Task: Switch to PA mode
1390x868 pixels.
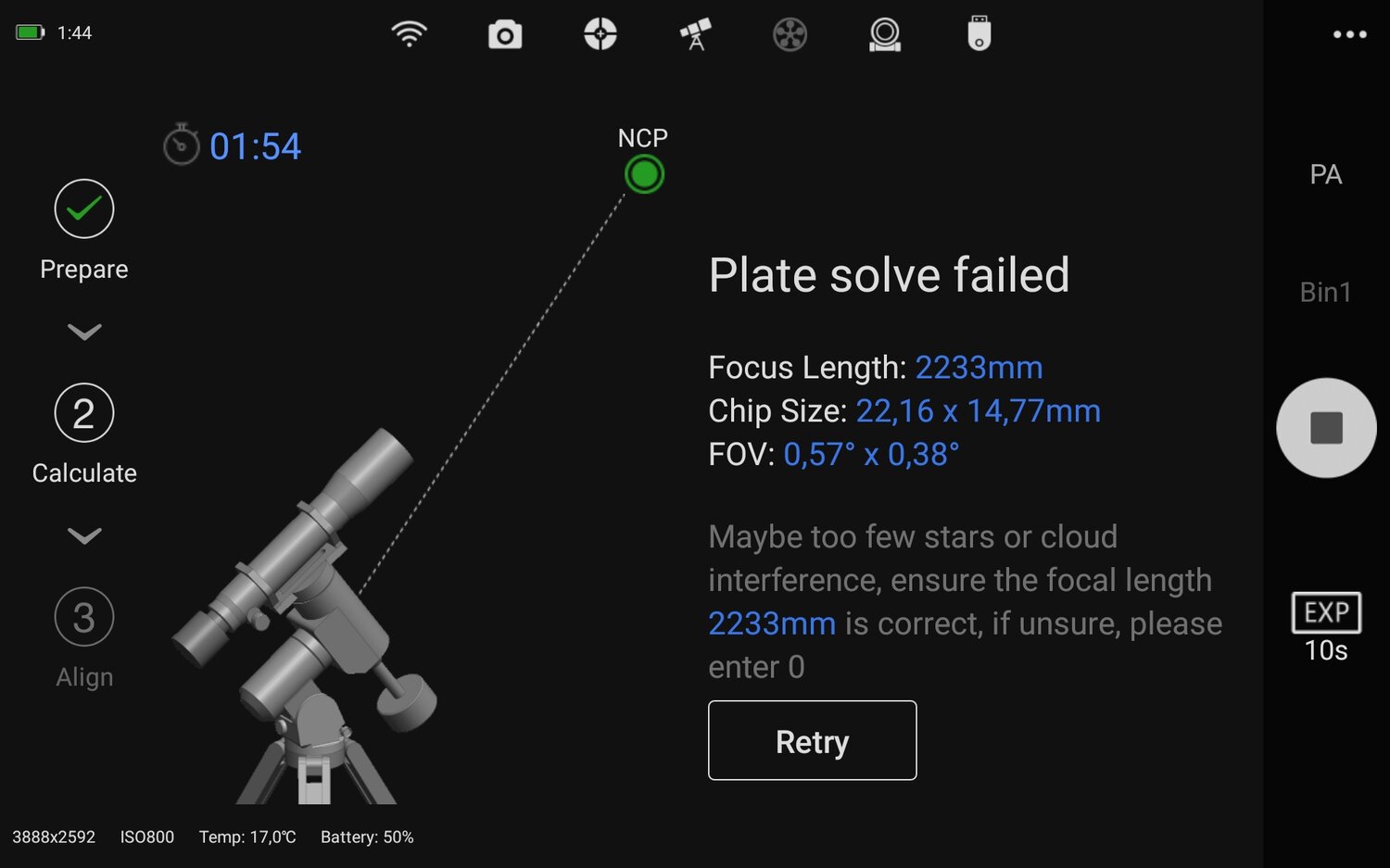Action: tap(1327, 174)
